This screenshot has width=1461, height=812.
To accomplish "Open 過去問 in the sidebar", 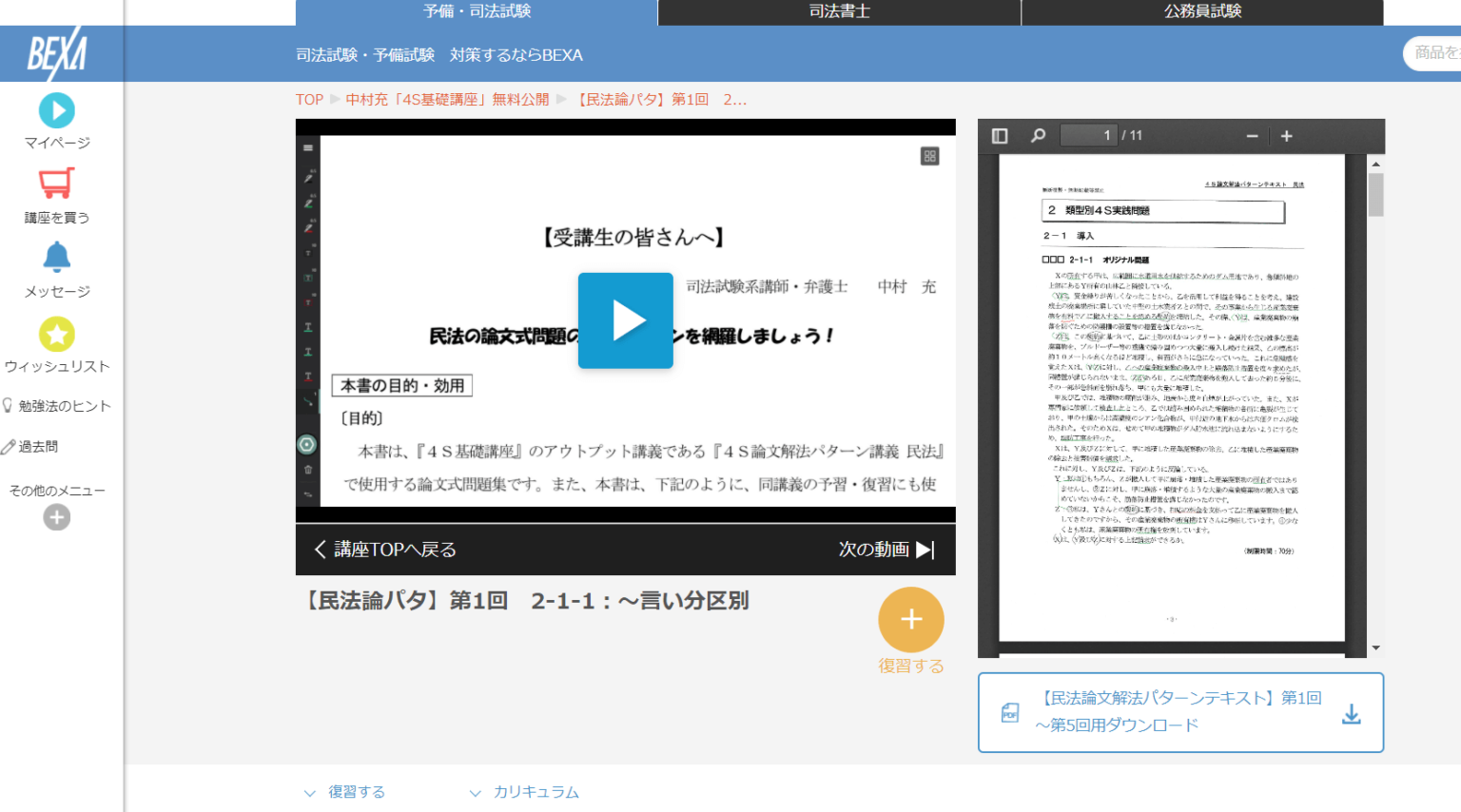I will [30, 446].
